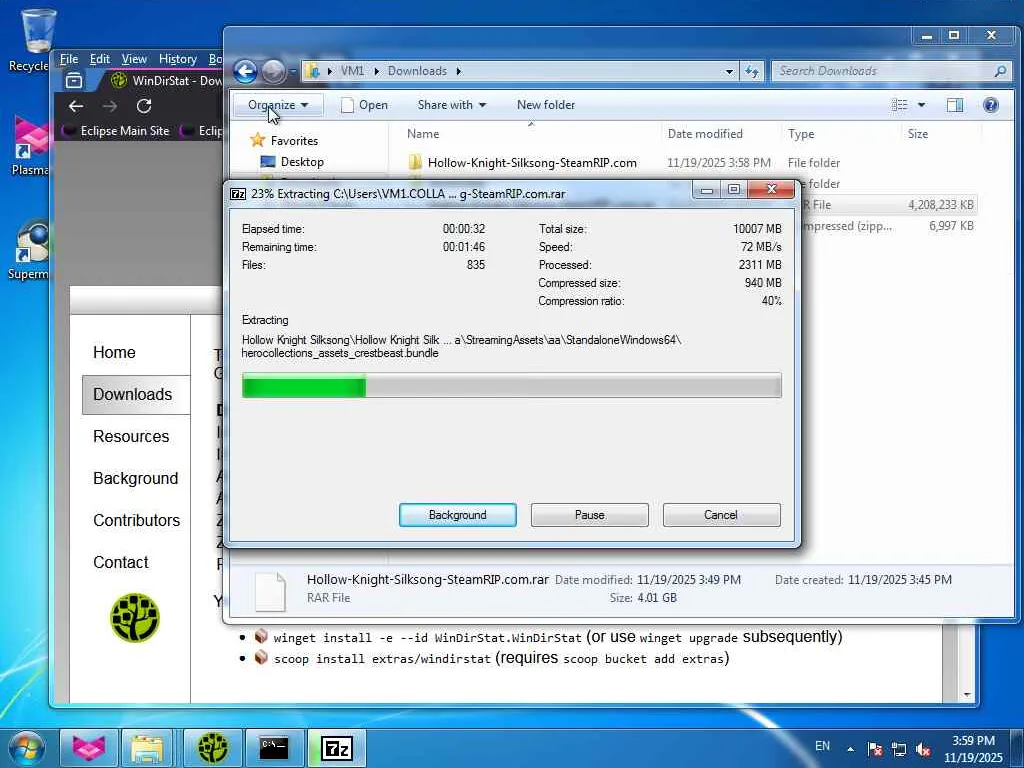Click the Supermium desktop shortcut

pyautogui.click(x=29, y=249)
